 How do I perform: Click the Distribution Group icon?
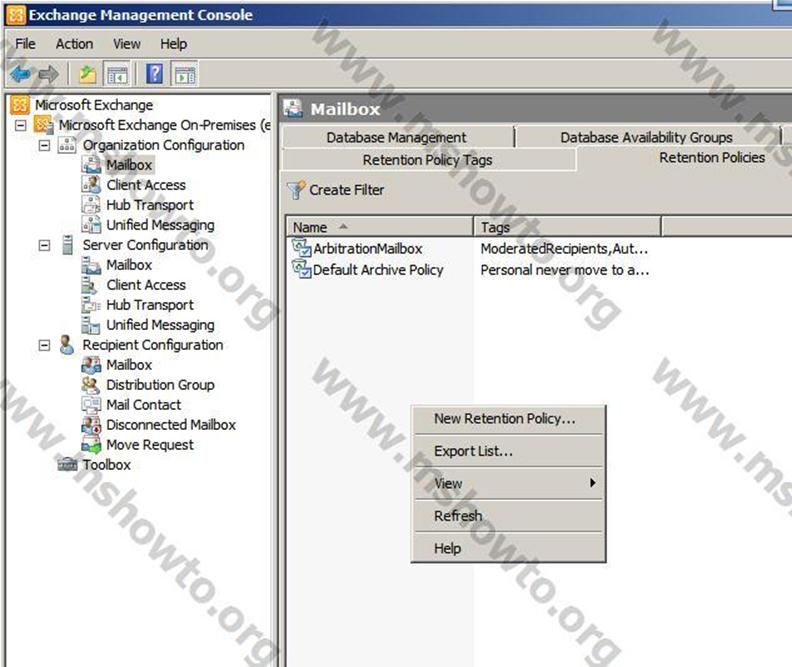[x=91, y=385]
